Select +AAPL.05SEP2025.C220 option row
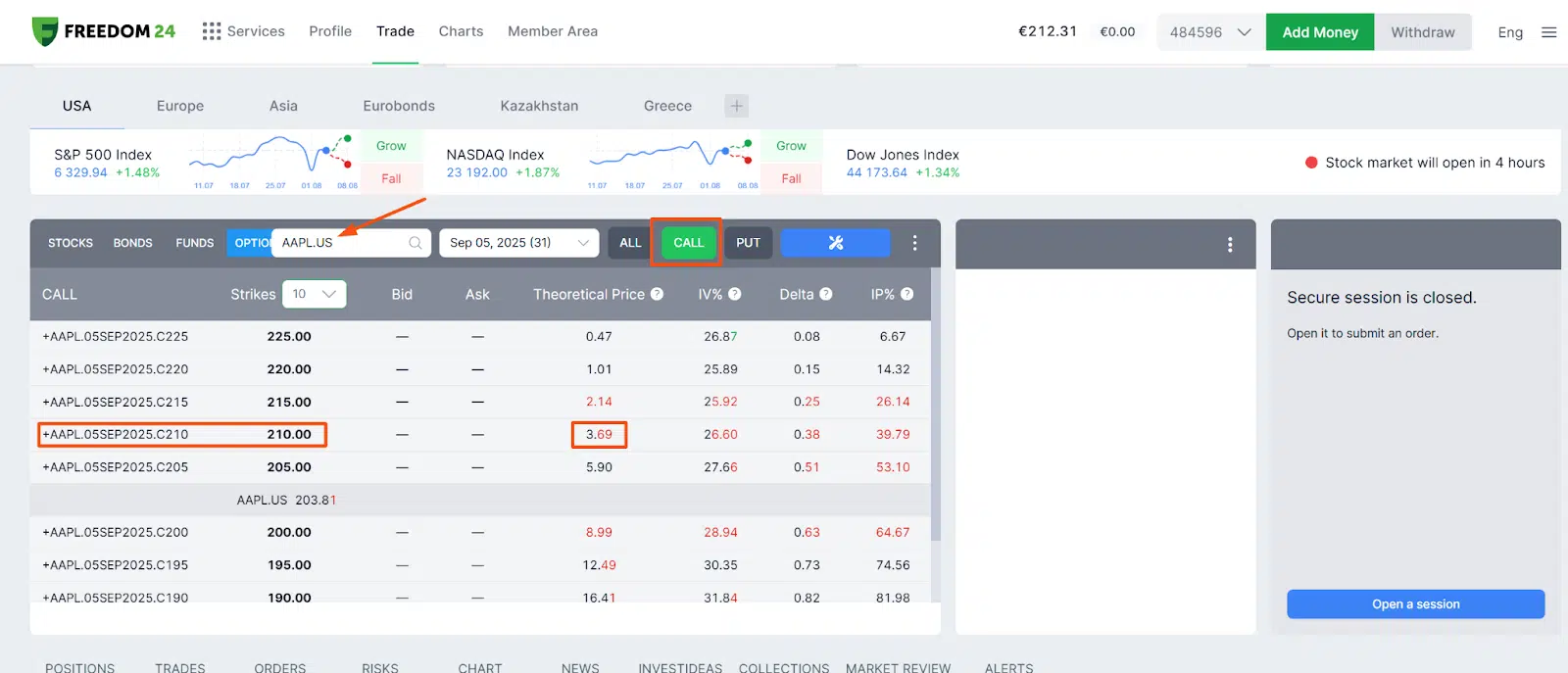This screenshot has width=1568, height=673. click(x=480, y=369)
